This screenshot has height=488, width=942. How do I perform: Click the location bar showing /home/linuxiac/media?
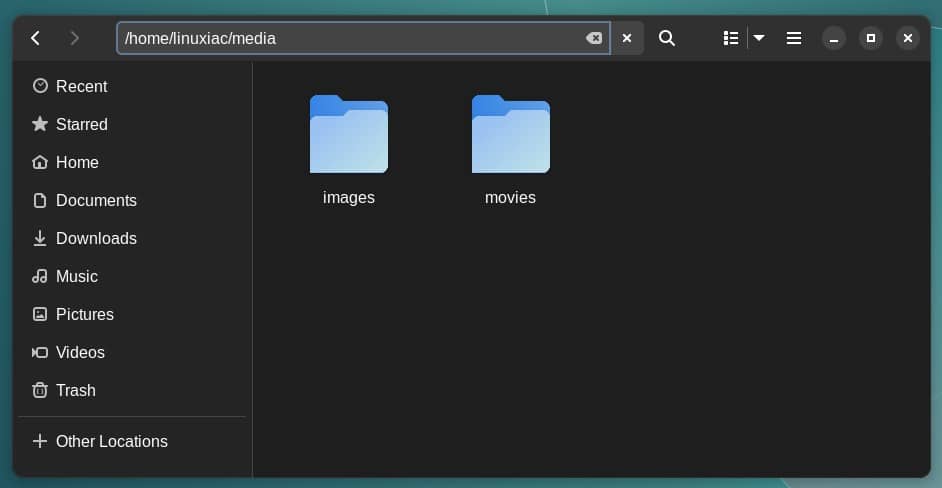363,38
